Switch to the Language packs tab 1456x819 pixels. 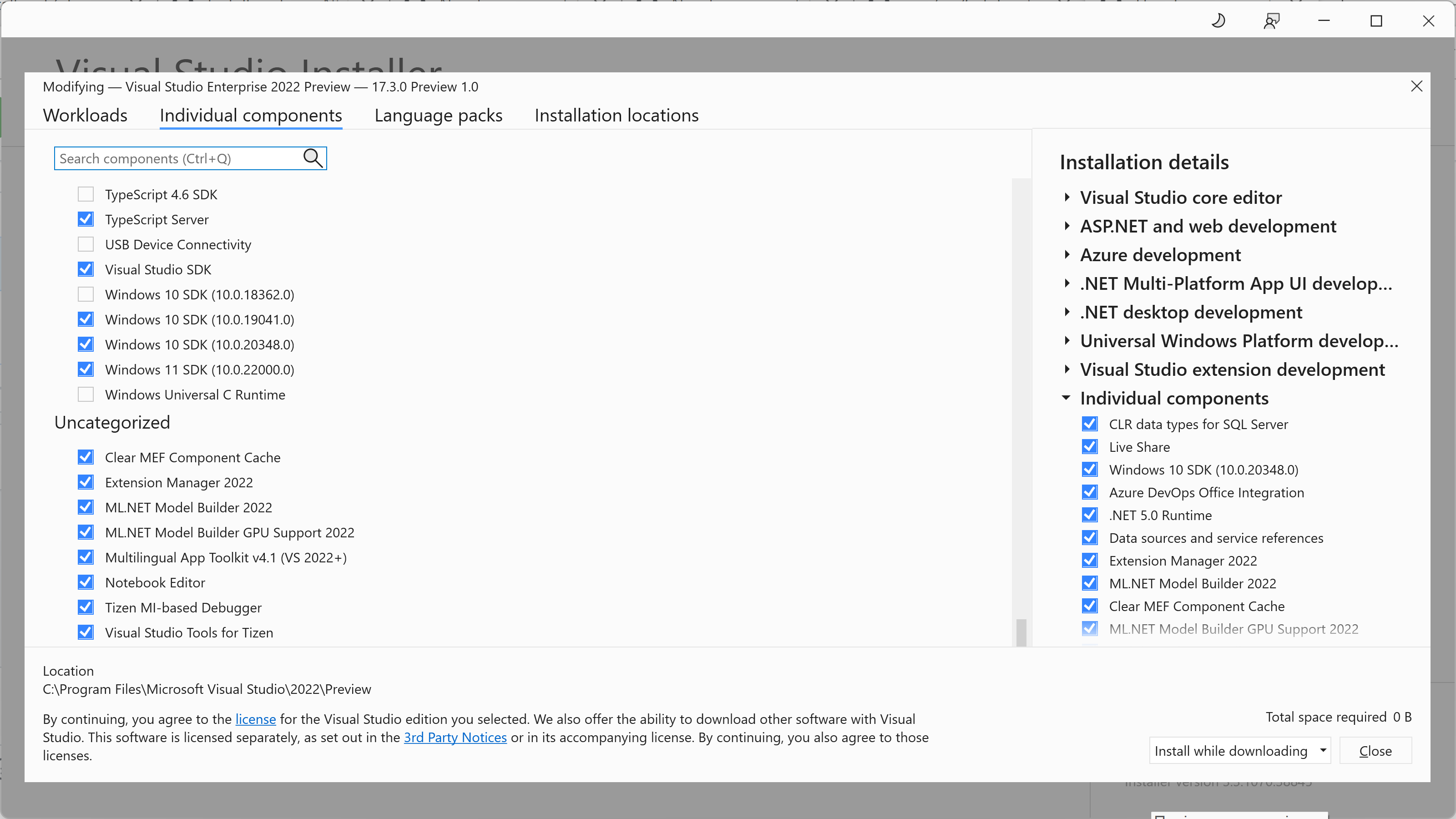[x=438, y=115]
